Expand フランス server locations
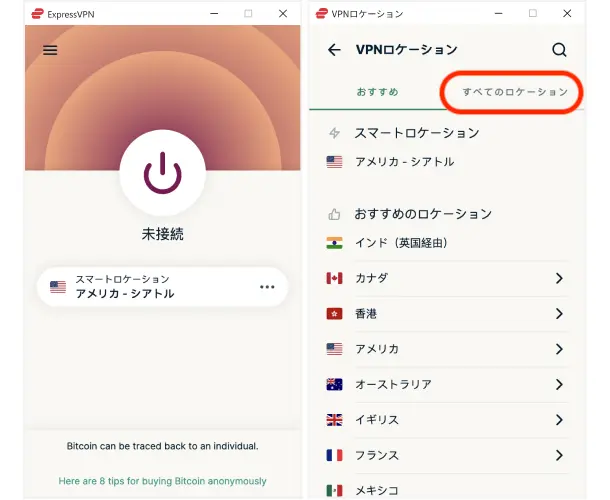The width and height of the screenshot is (610, 500). 559,455
